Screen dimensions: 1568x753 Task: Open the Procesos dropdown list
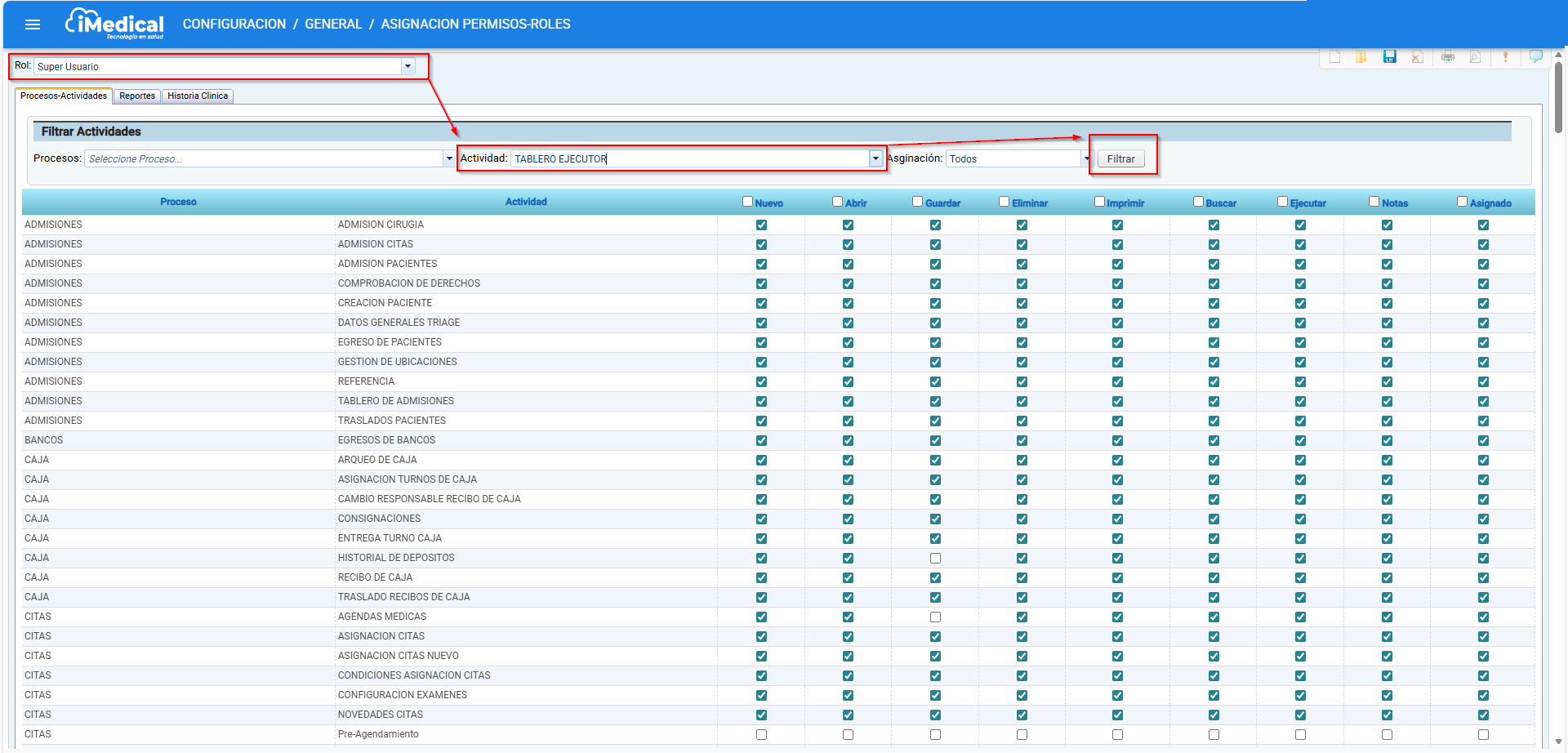[x=448, y=159]
